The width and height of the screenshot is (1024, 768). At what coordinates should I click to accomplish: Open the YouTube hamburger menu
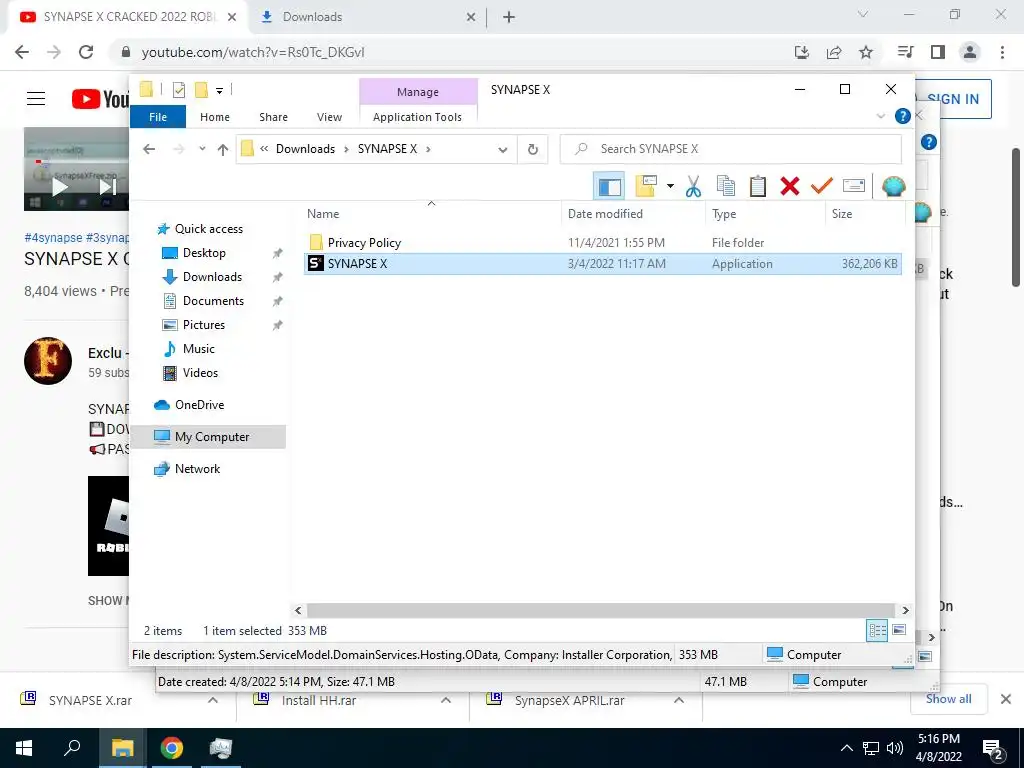[36, 99]
